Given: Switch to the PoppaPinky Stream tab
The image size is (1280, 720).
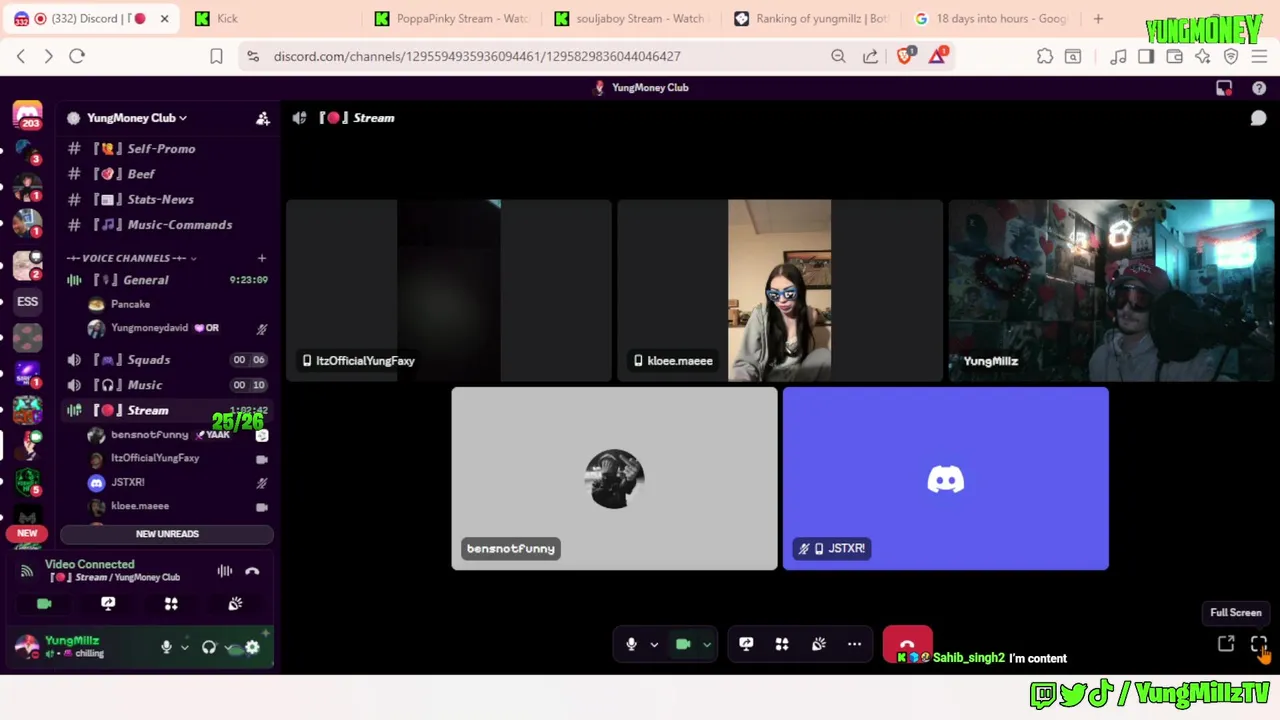Looking at the screenshot, I should (x=452, y=18).
